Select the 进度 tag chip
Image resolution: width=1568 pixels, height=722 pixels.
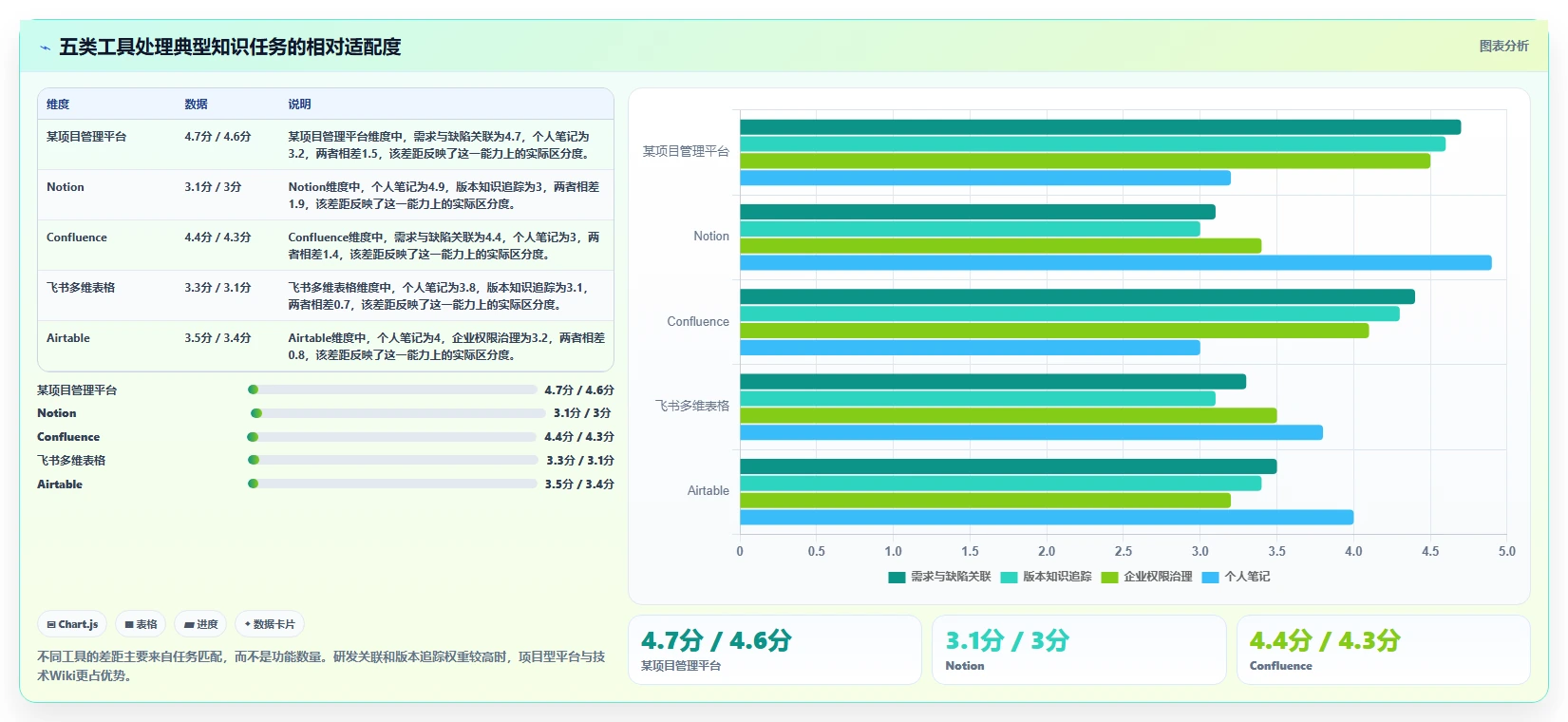200,624
